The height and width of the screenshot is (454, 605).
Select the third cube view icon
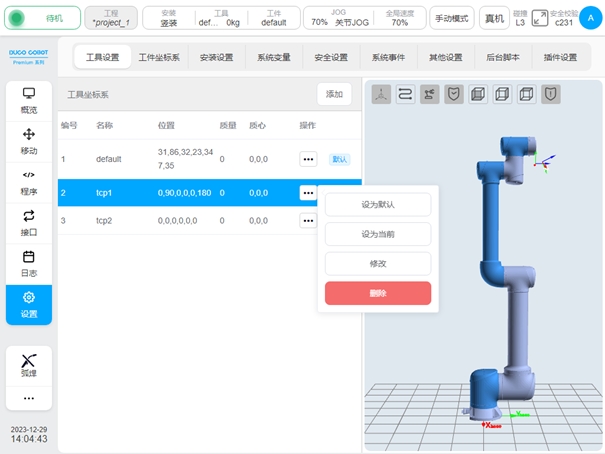526,94
